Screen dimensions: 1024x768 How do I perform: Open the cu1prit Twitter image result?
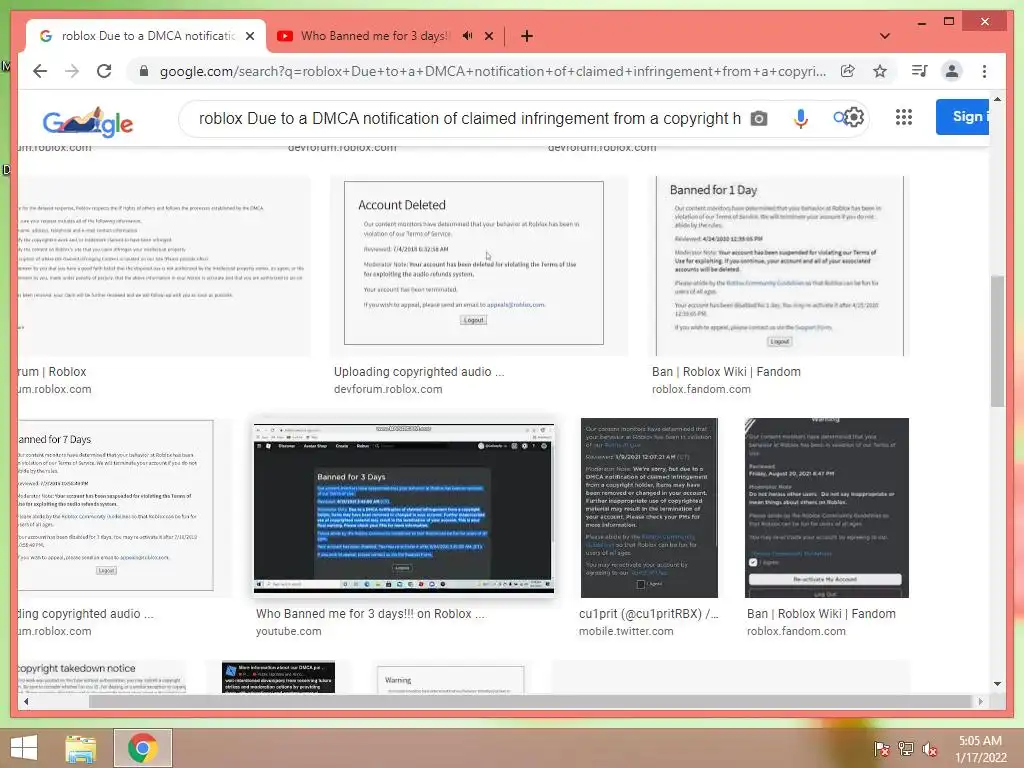point(649,507)
